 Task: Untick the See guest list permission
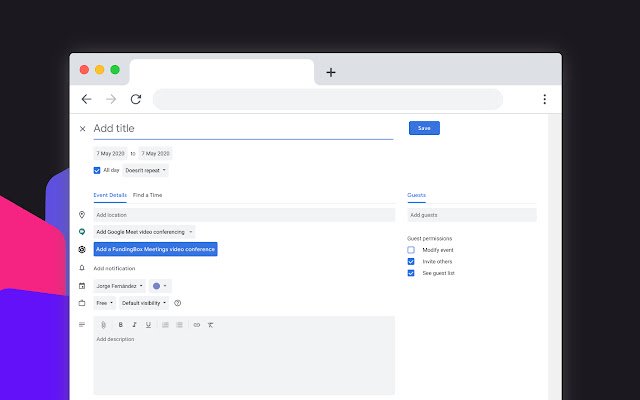[x=411, y=273]
